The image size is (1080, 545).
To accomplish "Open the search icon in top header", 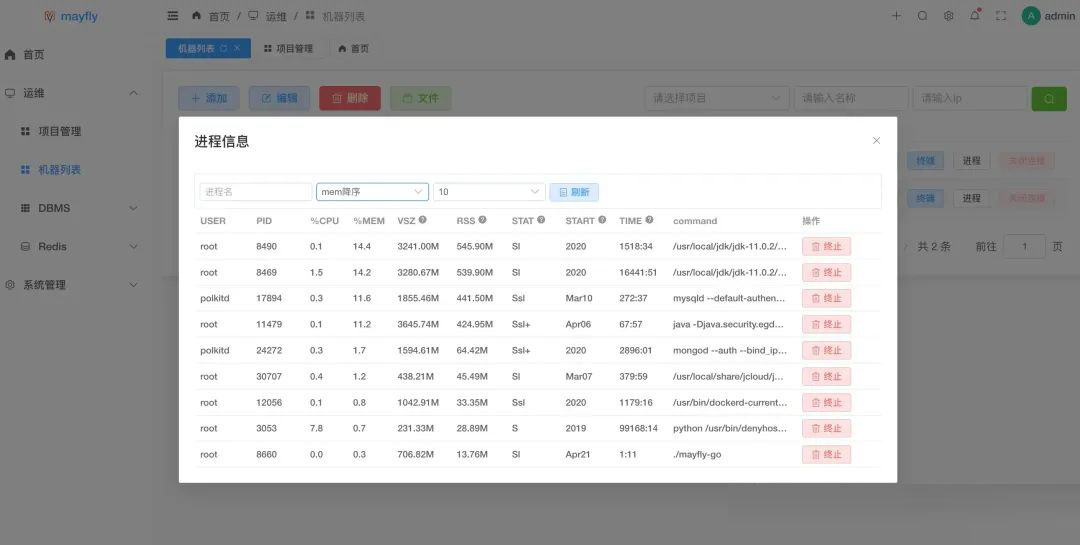I will [922, 16].
